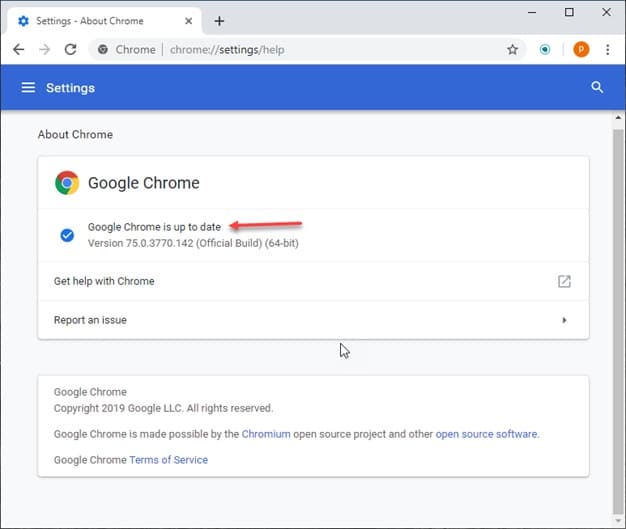Open Get help with Chrome

[x=313, y=281]
